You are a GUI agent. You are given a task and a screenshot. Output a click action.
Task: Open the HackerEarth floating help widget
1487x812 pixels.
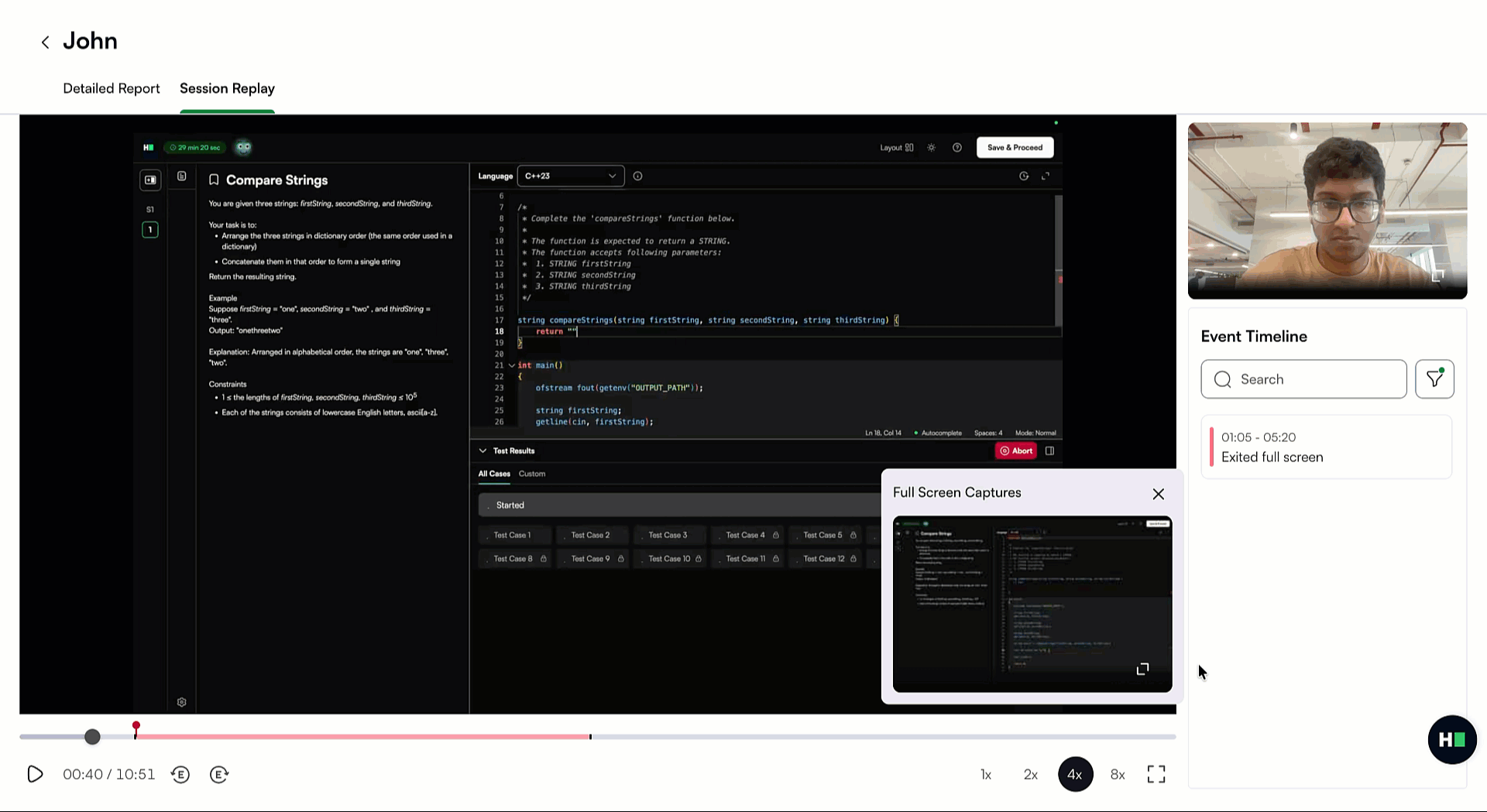(x=1451, y=740)
